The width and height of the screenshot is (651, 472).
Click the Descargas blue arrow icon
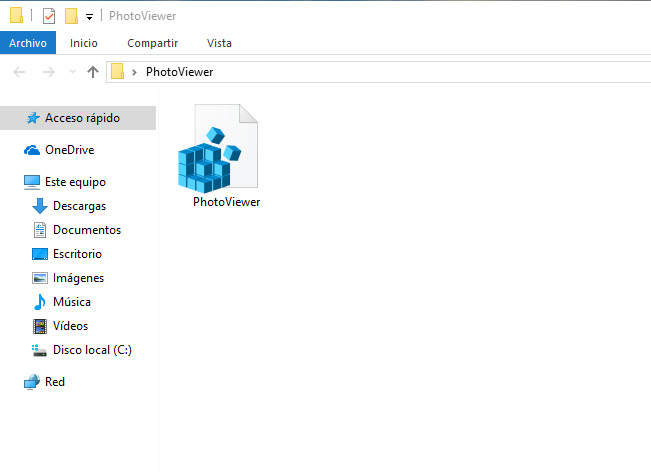point(40,206)
